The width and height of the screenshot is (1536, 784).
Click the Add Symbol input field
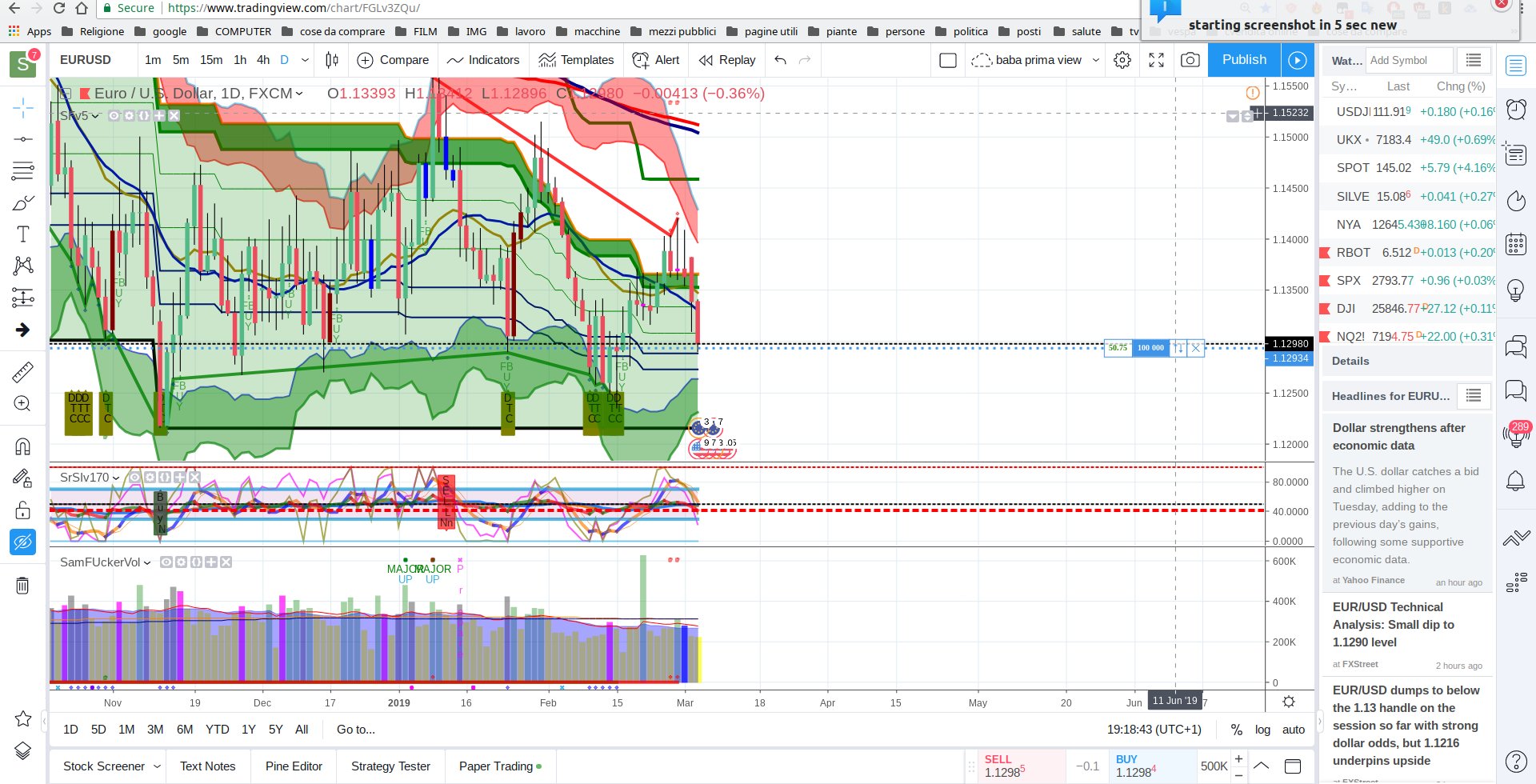pos(1409,60)
